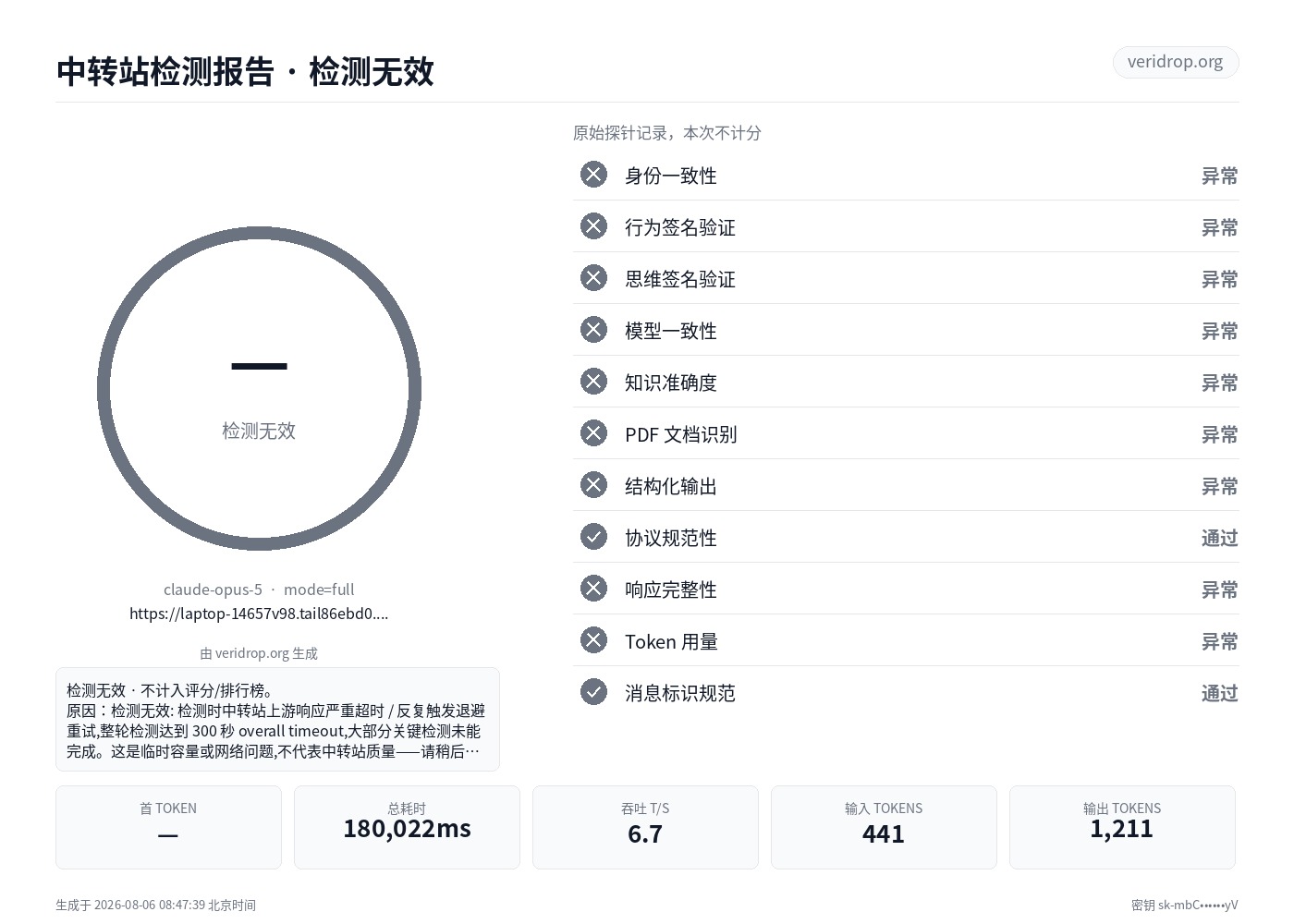Click the checkmark icon beside 协议规范性
The image size is (1294, 924).
point(593,537)
